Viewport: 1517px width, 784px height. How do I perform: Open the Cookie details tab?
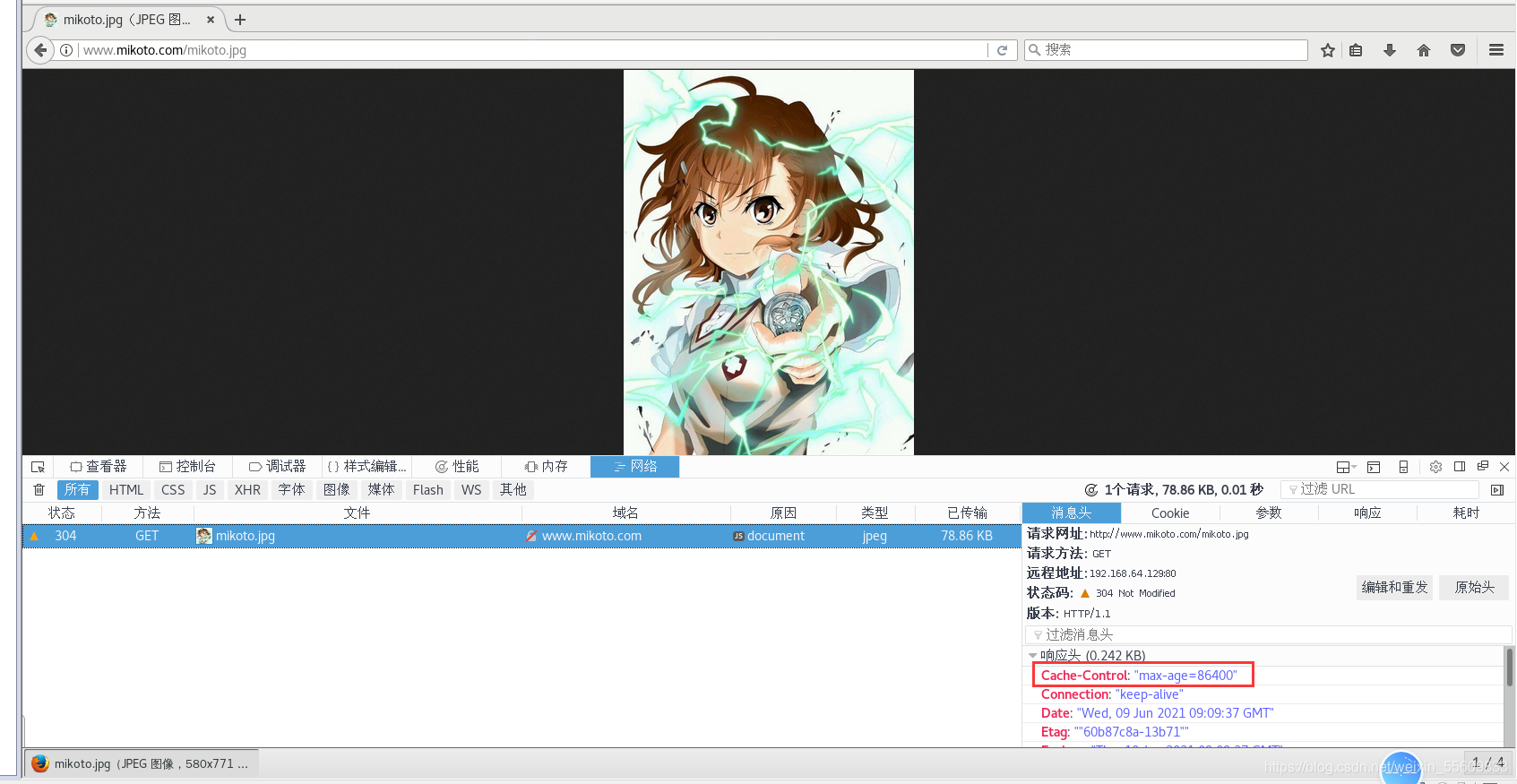point(1170,513)
